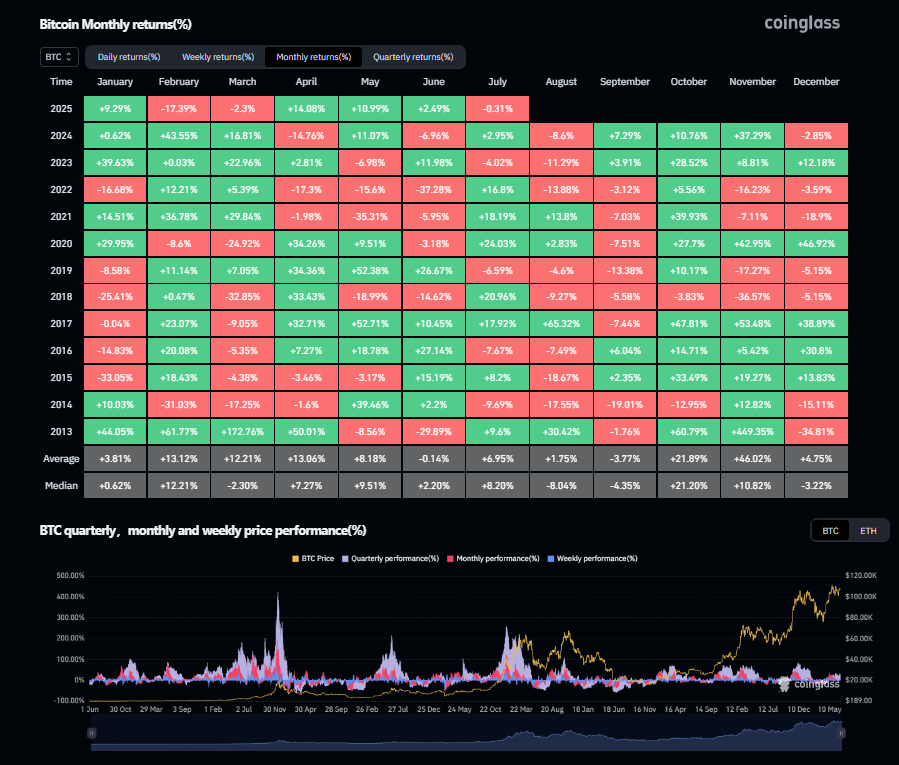Viewport: 899px width, 765px height.
Task: Click the July 2025 -0.31% cell
Action: tap(498, 108)
